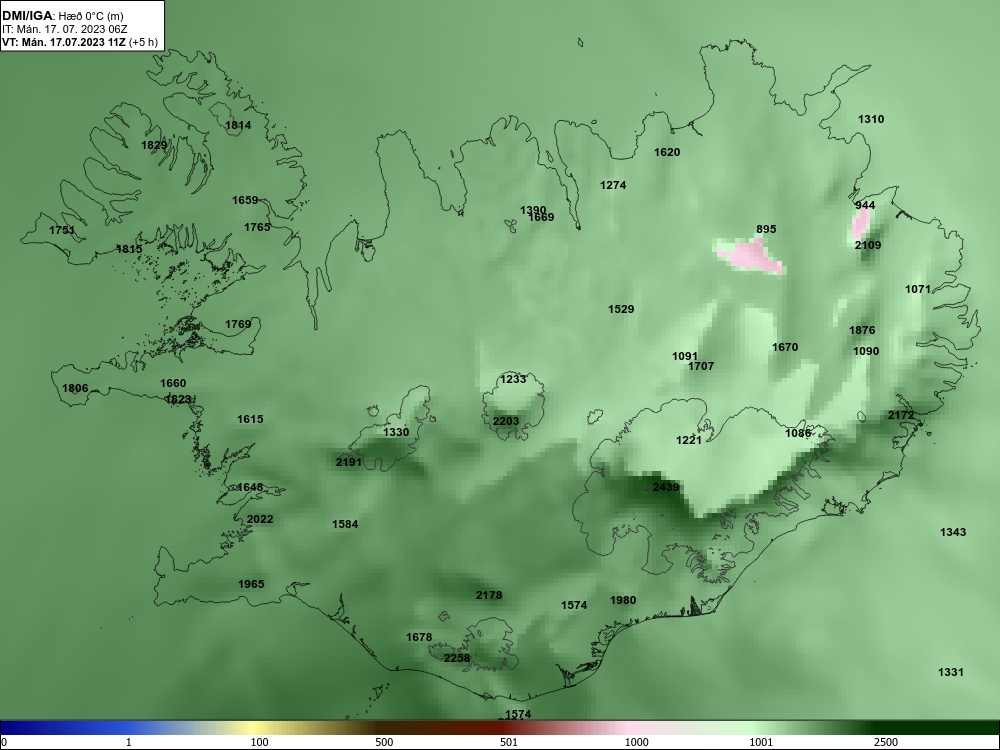Image resolution: width=1000 pixels, height=750 pixels.
Task: Click the height label 1660
Action: click(x=173, y=383)
